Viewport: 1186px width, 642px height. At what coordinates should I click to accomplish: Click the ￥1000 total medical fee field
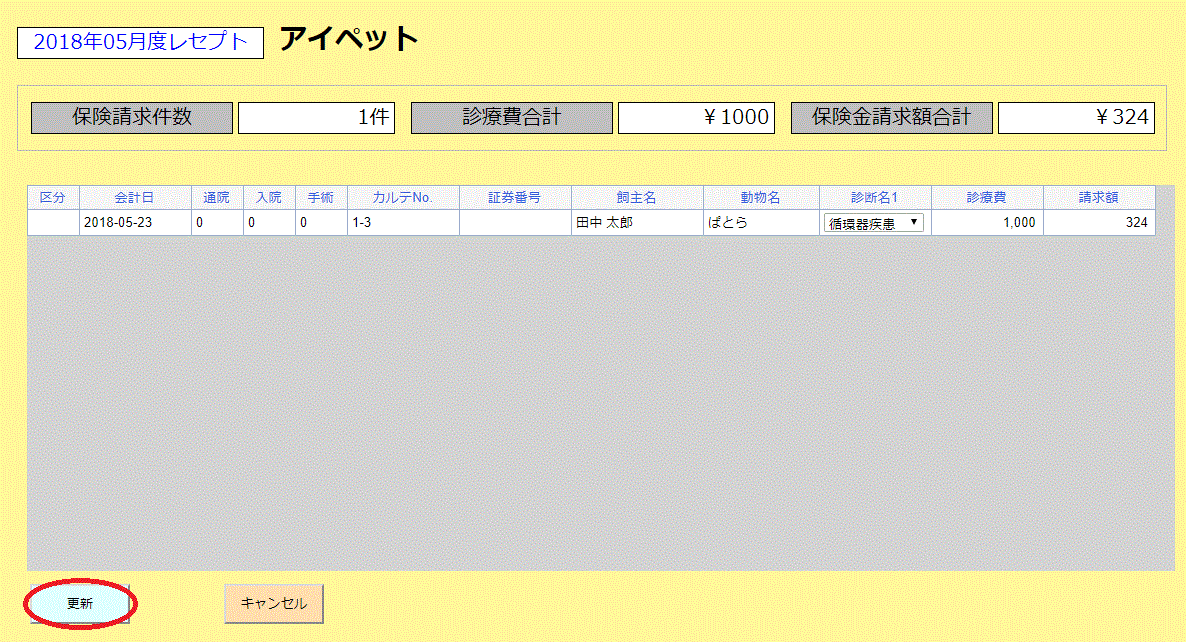696,118
